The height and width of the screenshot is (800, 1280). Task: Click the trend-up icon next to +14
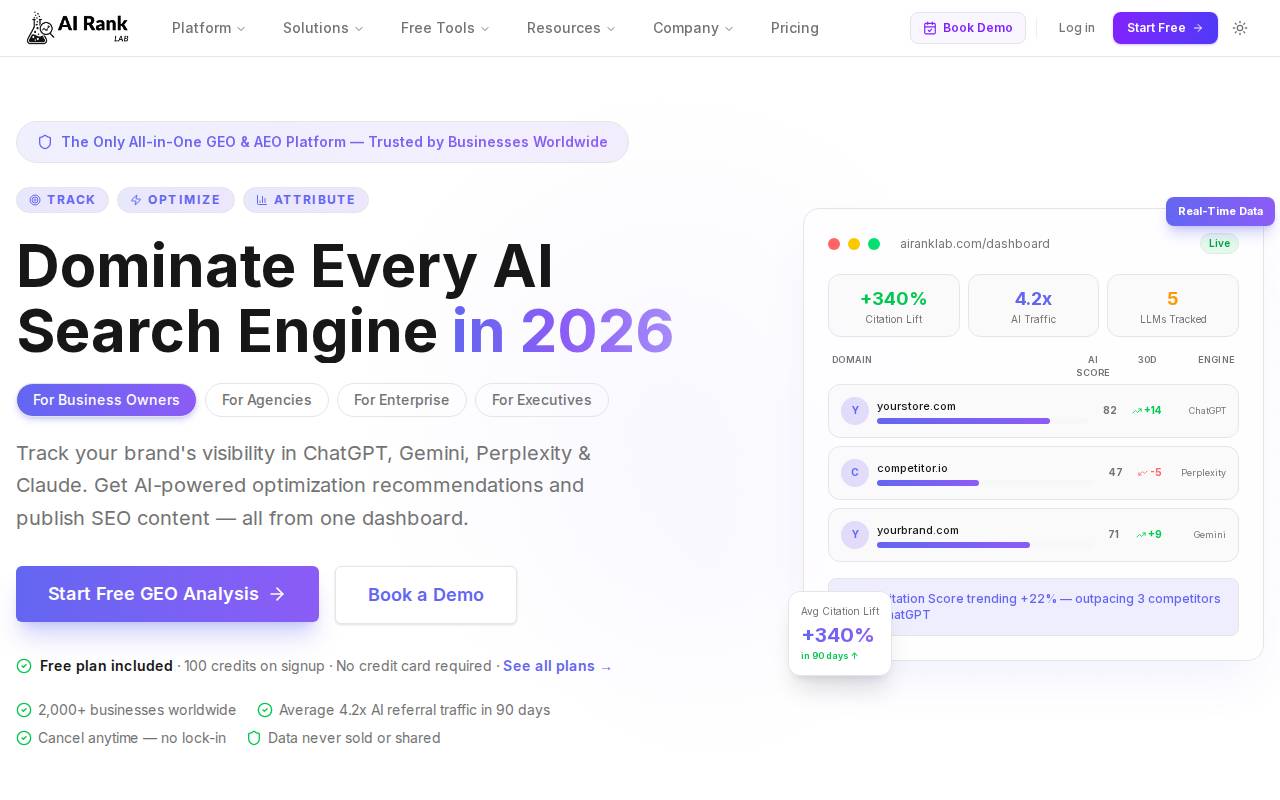1137,411
